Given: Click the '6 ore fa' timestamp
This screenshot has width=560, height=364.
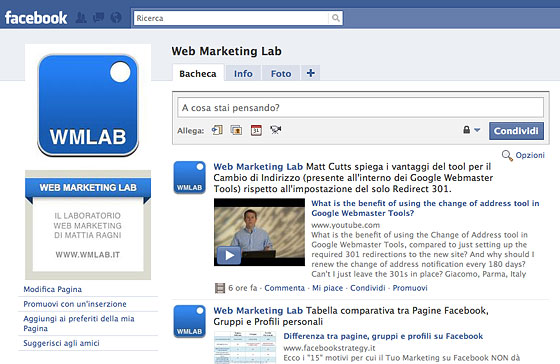Looking at the screenshot, I should tap(242, 288).
